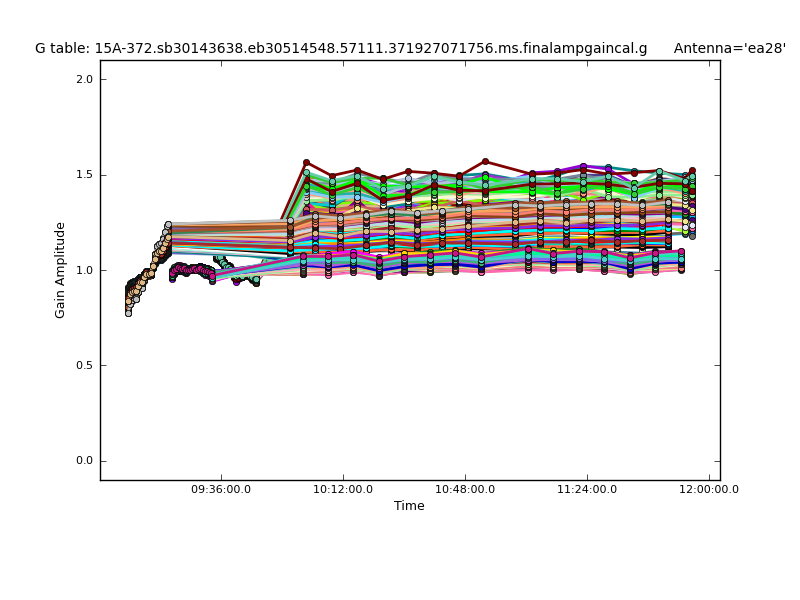
Task: Click the 10:48:00.0 time tick label
Action: tap(465, 490)
